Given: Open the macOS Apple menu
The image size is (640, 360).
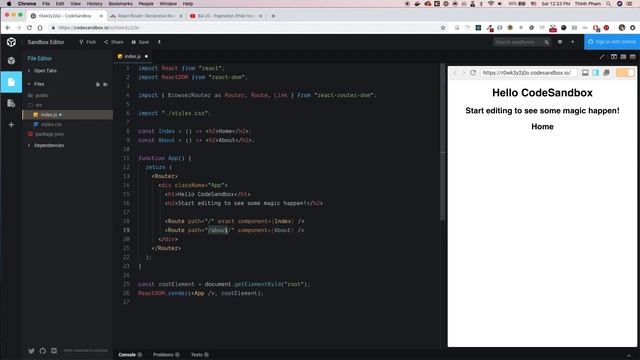Looking at the screenshot, I should [x=9, y=4].
